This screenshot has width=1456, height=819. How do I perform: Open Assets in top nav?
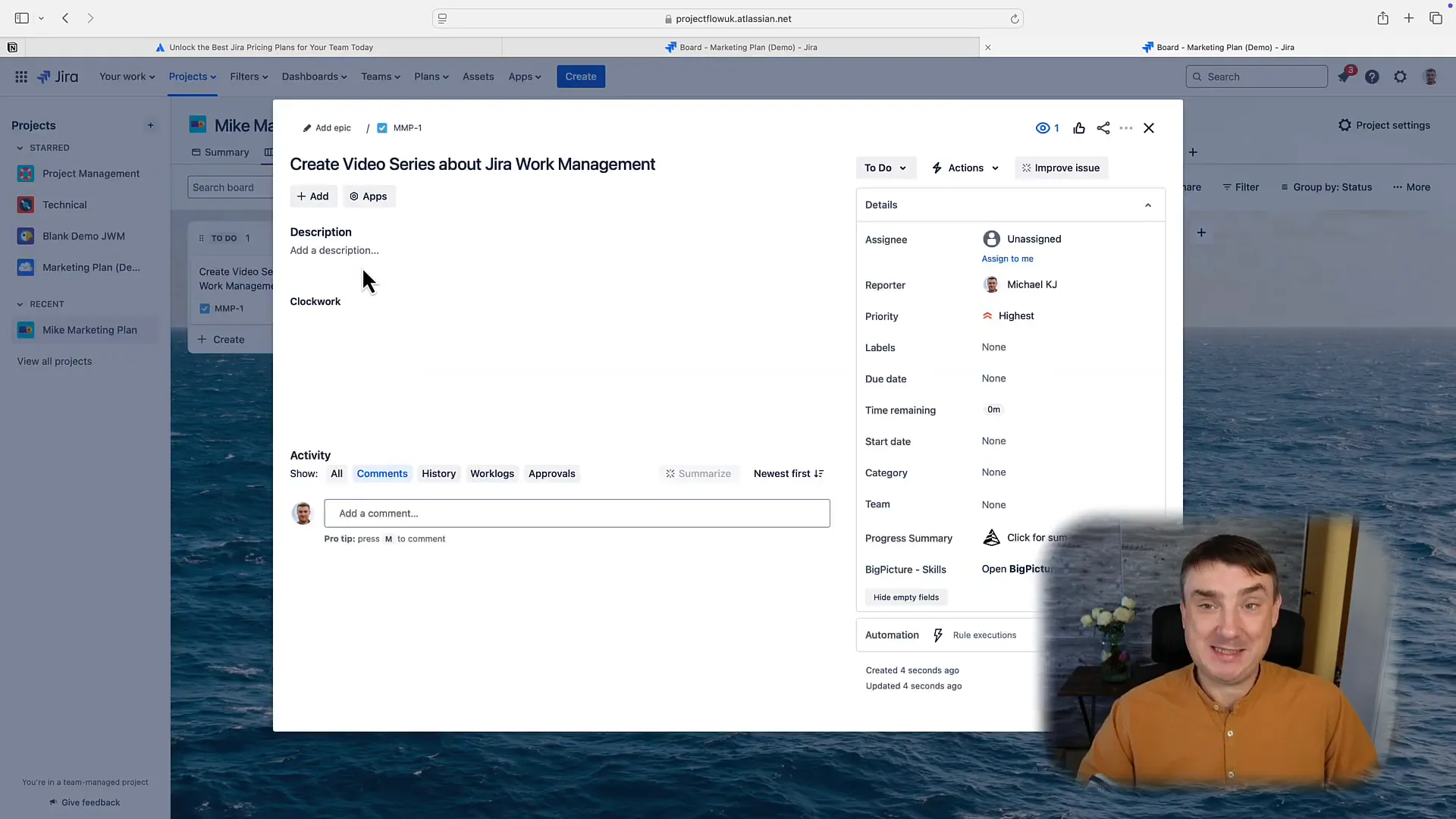pos(478,77)
